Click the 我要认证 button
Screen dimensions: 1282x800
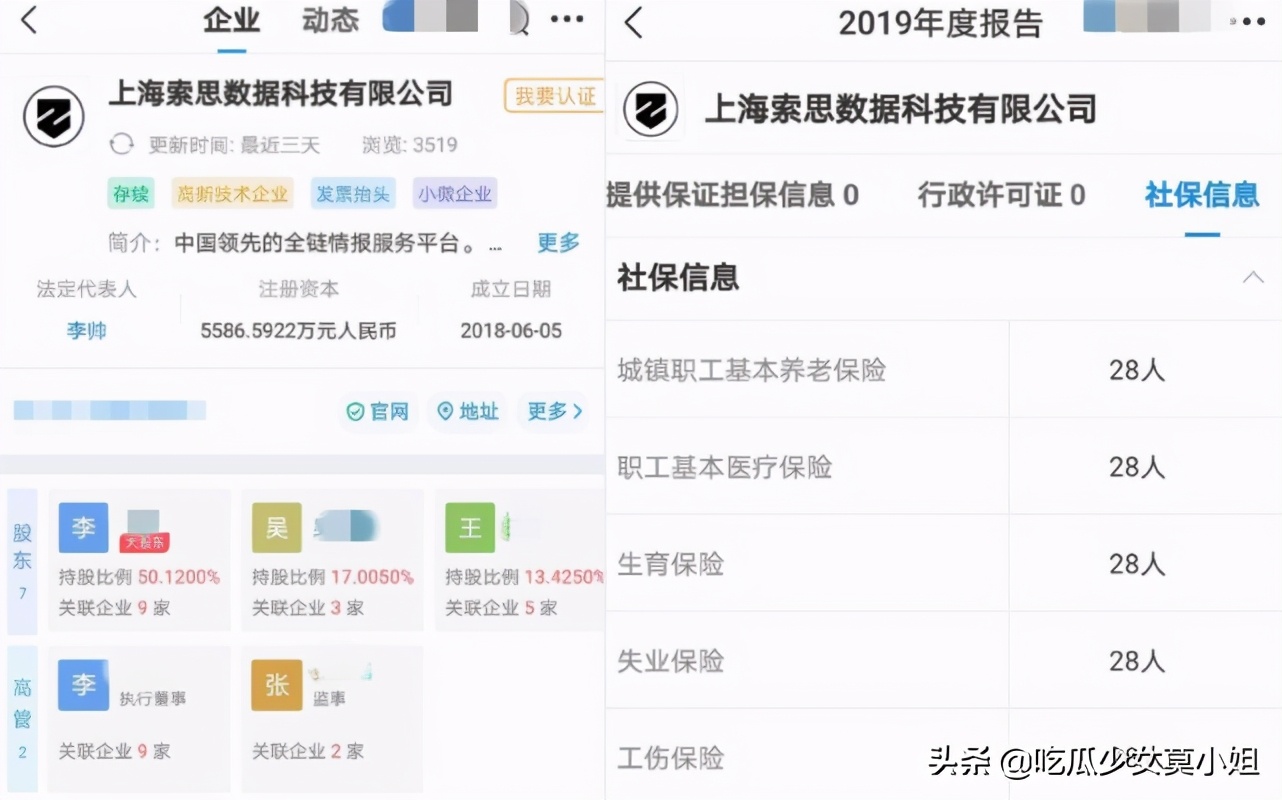556,95
